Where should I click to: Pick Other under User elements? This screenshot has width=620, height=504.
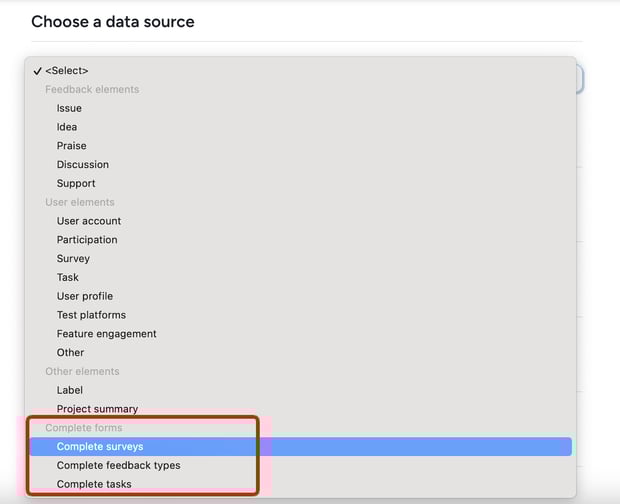[301, 353]
